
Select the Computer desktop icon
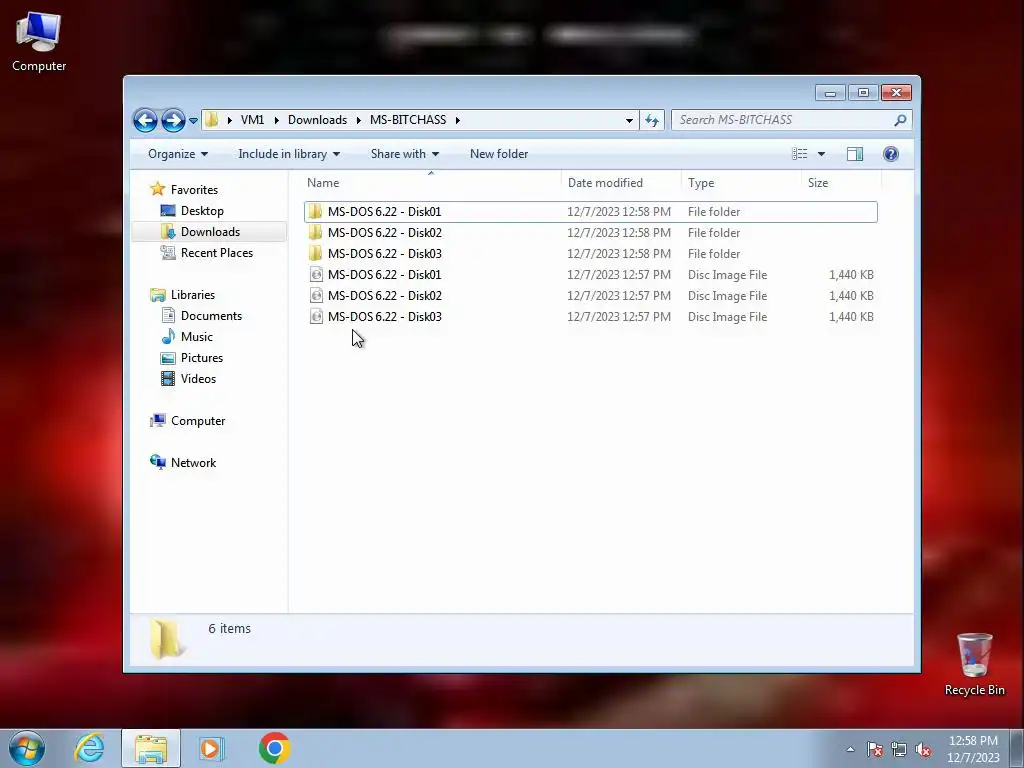(x=39, y=42)
